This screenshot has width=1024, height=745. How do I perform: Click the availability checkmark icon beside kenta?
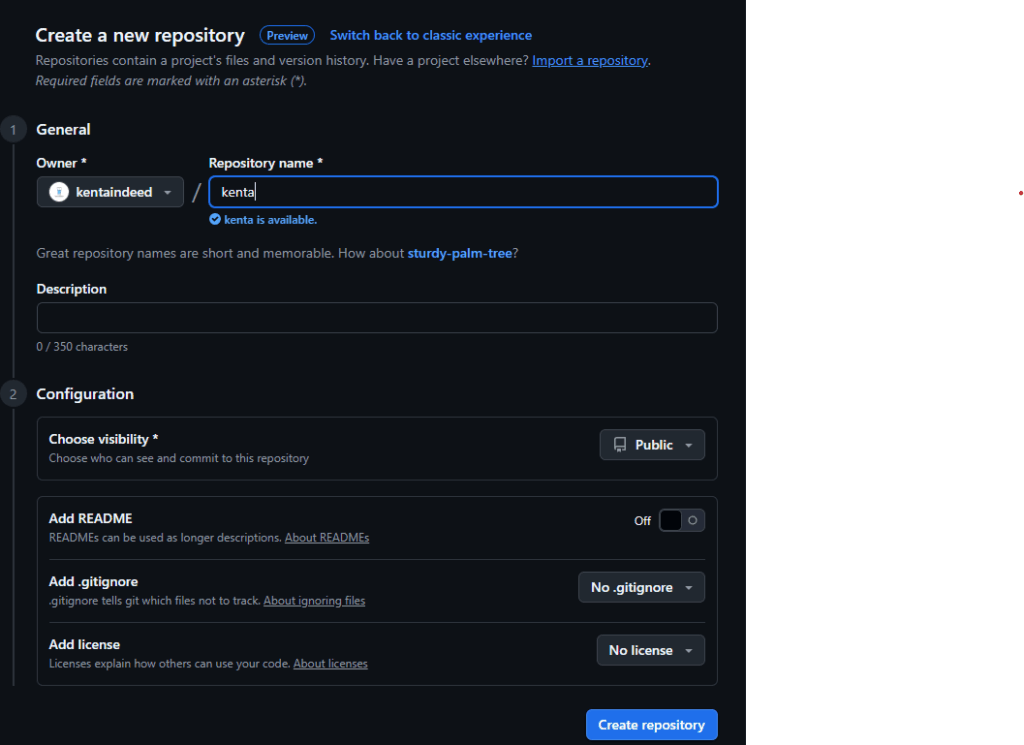tap(215, 220)
